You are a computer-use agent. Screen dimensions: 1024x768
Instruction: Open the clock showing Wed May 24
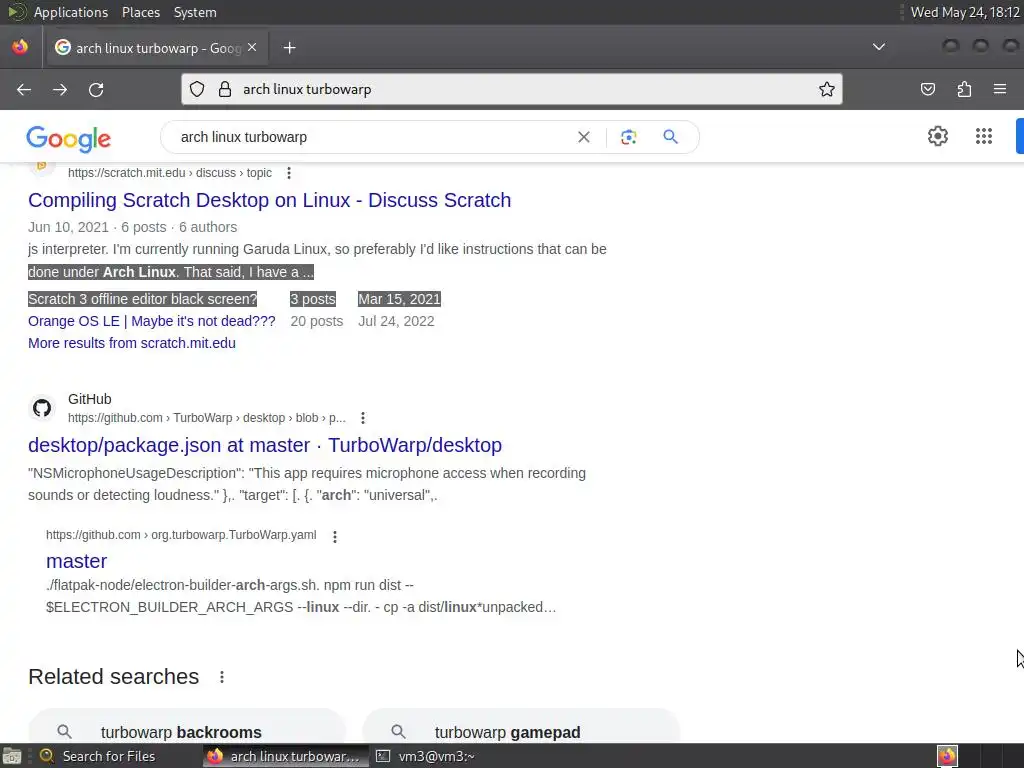965,12
